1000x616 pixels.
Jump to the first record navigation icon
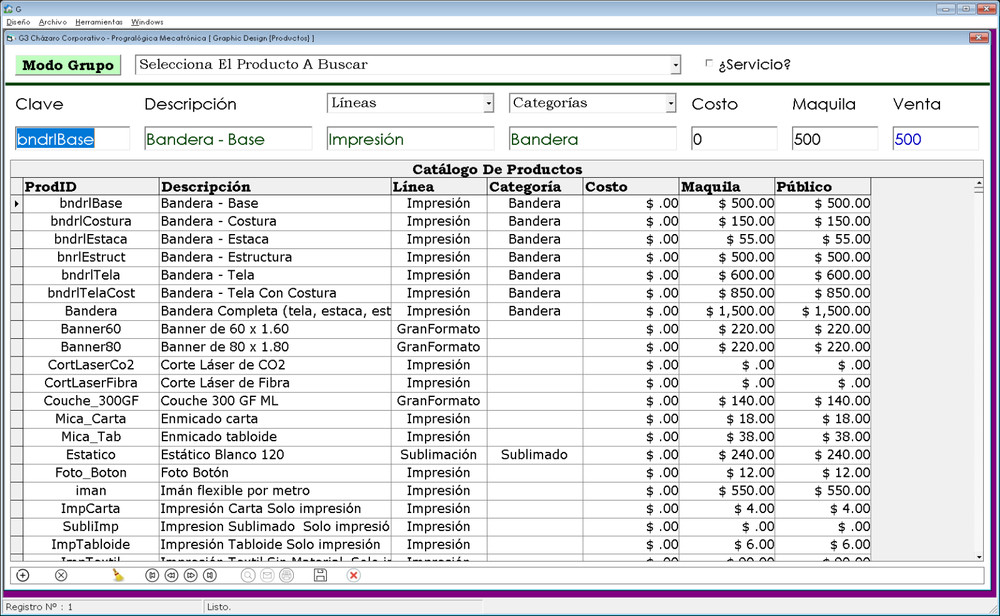(151, 575)
